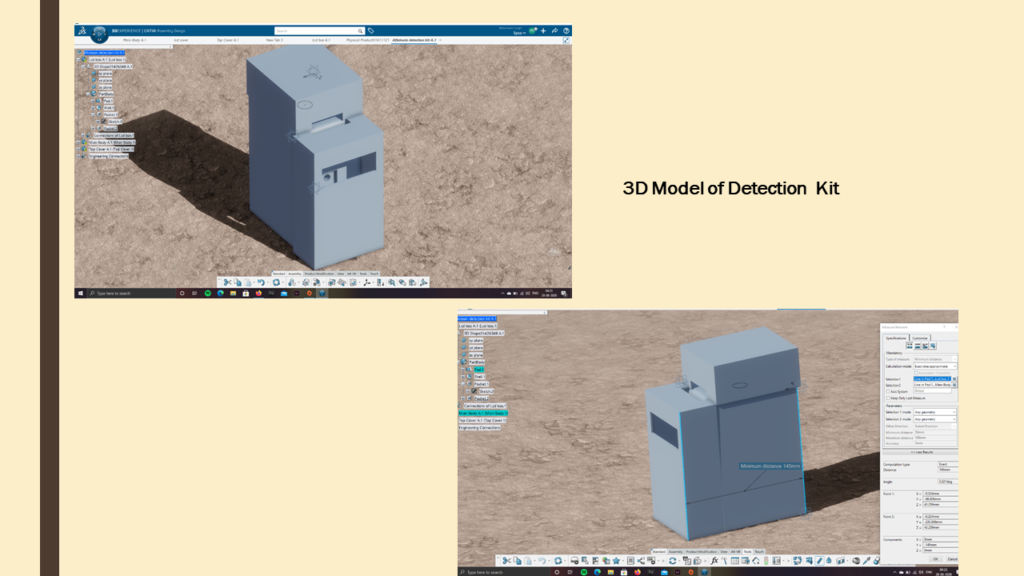This screenshot has height=576, width=1024.
Task: Toggle the Axis System checkbox
Action: (x=888, y=391)
